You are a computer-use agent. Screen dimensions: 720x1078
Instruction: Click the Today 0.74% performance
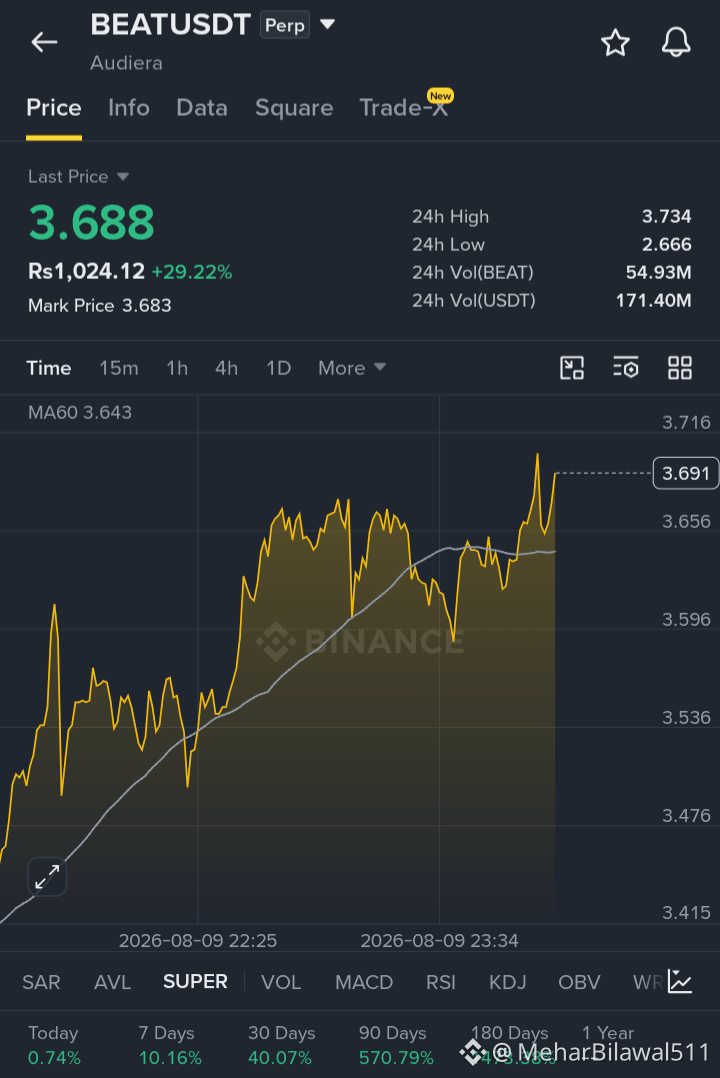(x=54, y=1045)
